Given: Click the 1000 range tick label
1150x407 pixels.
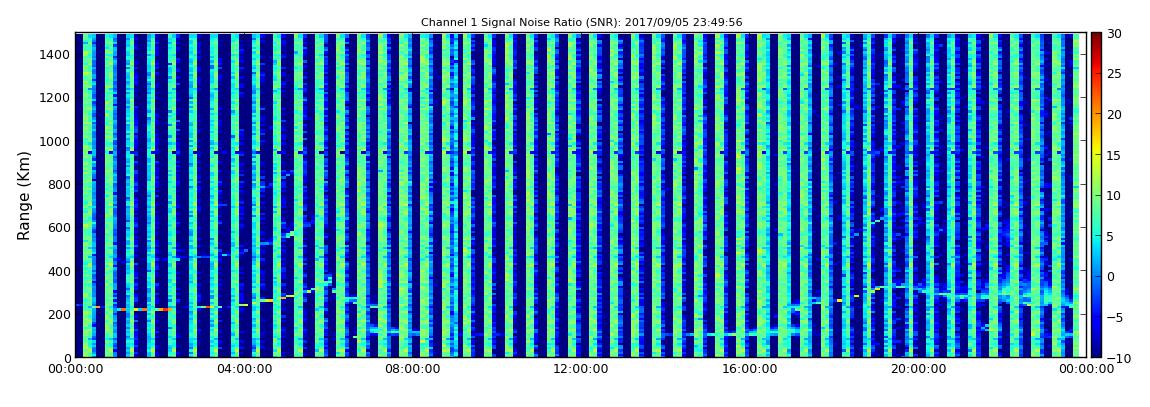Looking at the screenshot, I should (x=56, y=141).
